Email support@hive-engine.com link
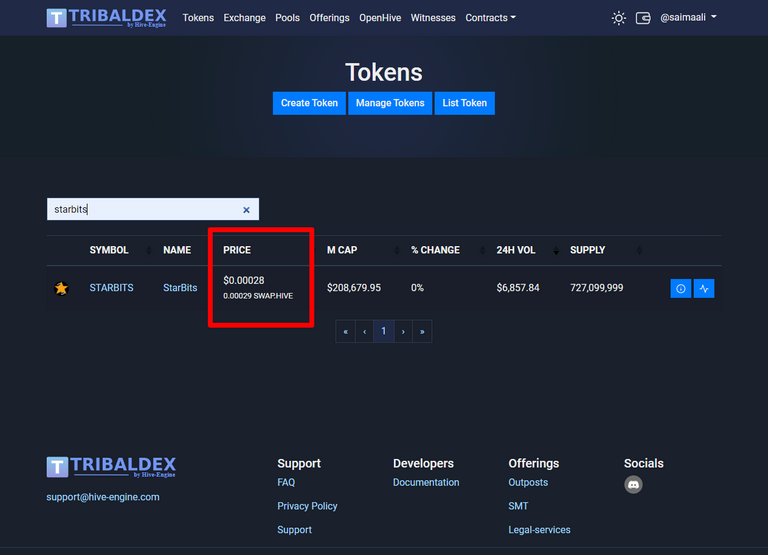768x555 pixels. [x=103, y=497]
